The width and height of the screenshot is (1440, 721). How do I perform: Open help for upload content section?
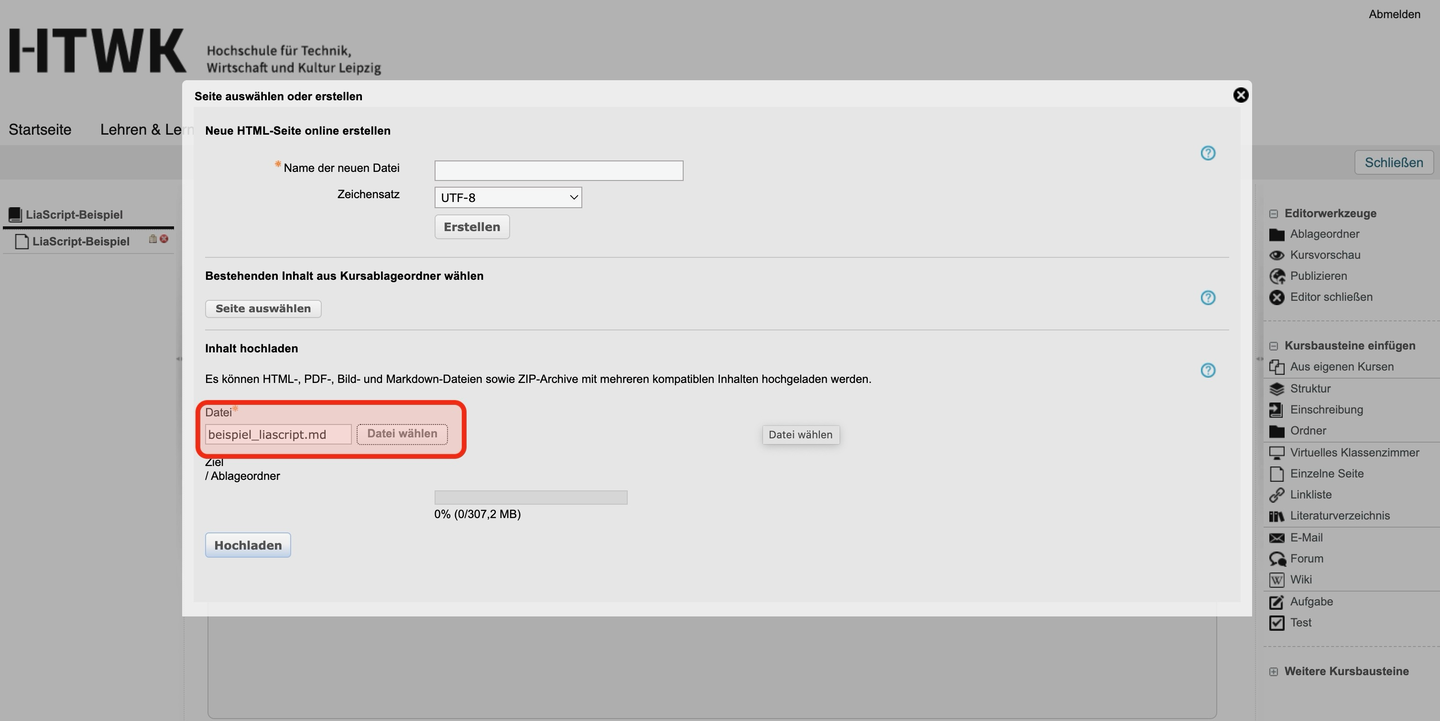point(1208,370)
